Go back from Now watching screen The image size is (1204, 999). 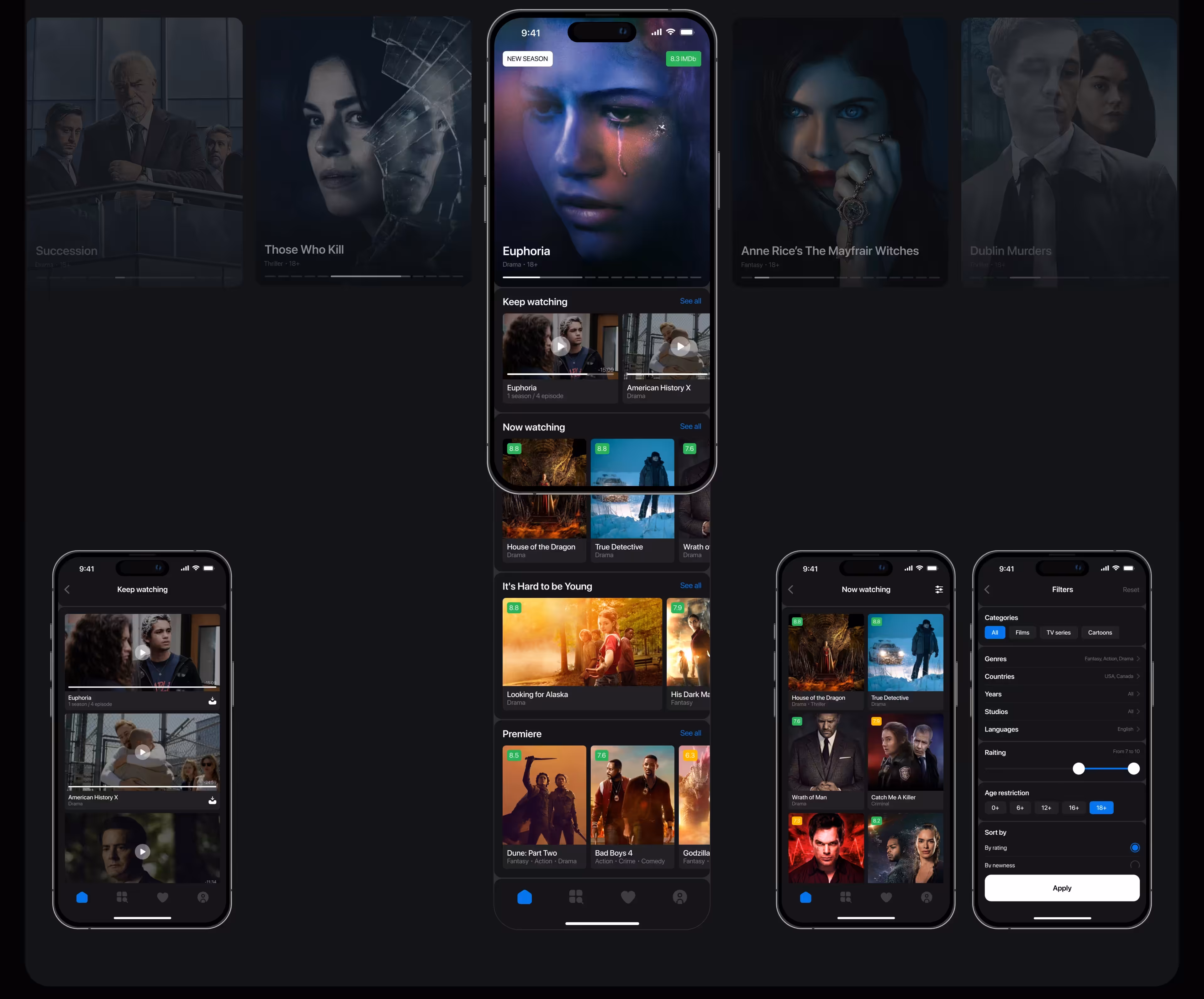point(791,589)
